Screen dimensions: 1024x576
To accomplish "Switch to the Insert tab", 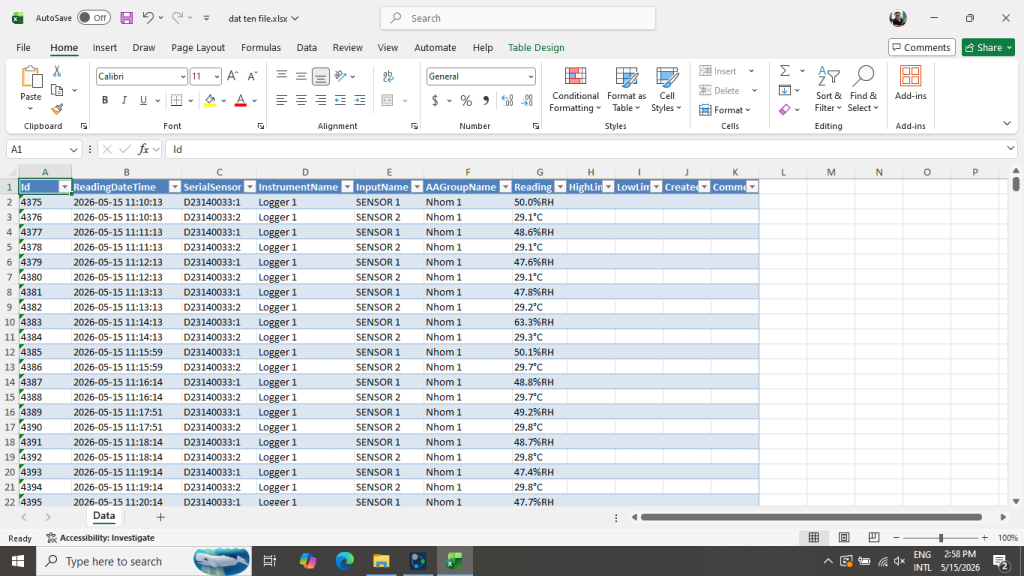I will 104,48.
